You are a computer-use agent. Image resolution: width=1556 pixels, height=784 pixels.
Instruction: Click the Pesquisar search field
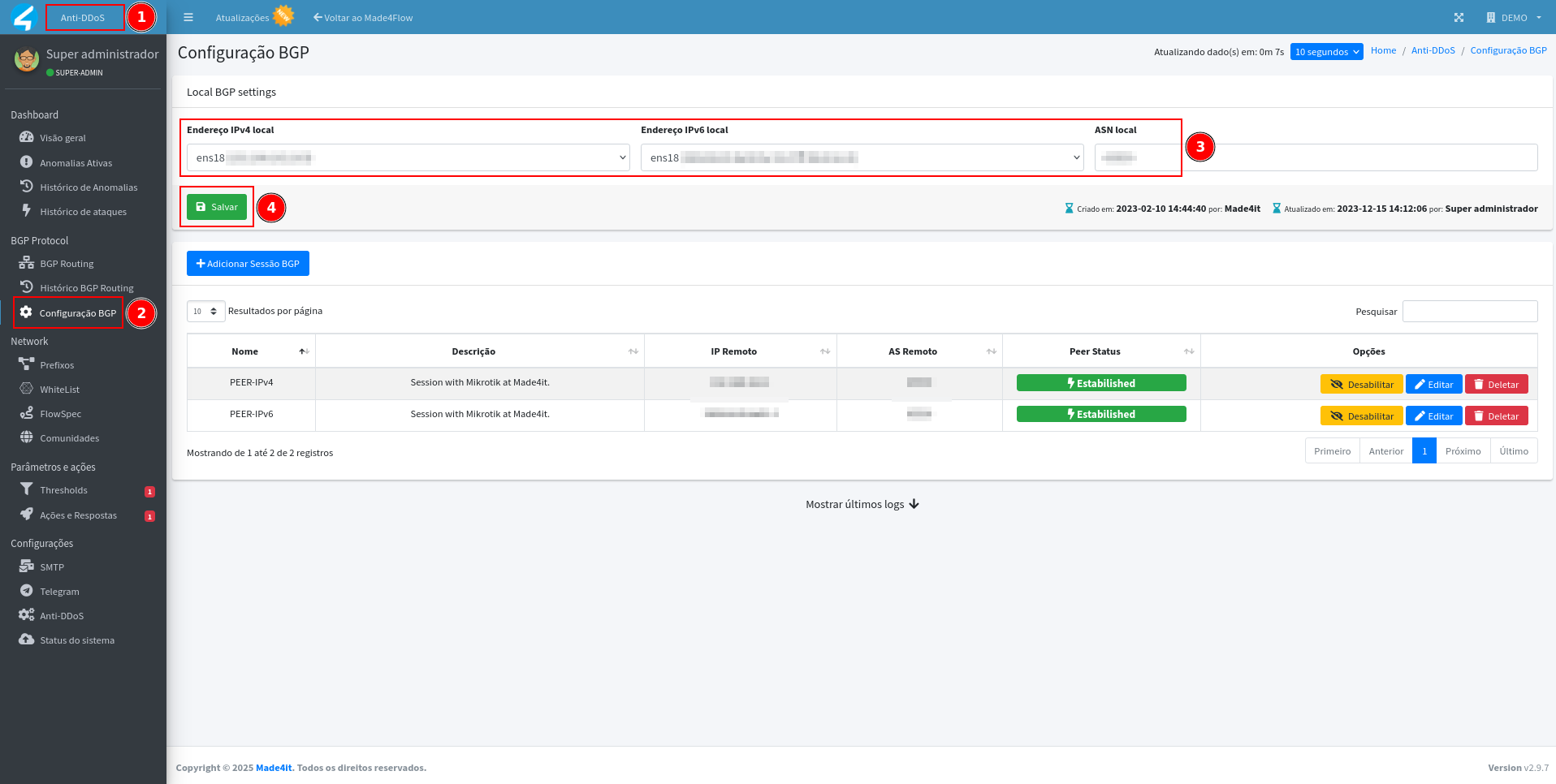point(1469,311)
